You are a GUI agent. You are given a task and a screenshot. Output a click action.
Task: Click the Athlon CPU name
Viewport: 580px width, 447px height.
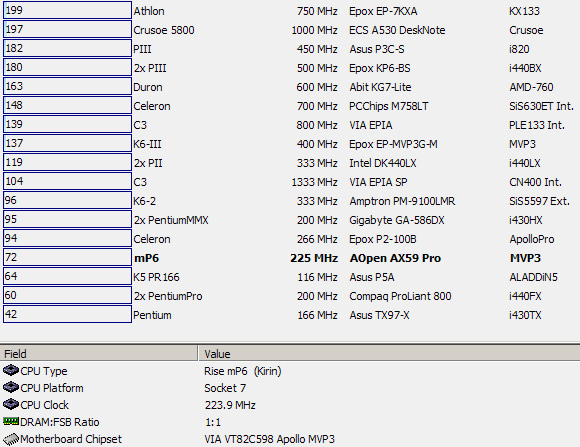click(149, 11)
